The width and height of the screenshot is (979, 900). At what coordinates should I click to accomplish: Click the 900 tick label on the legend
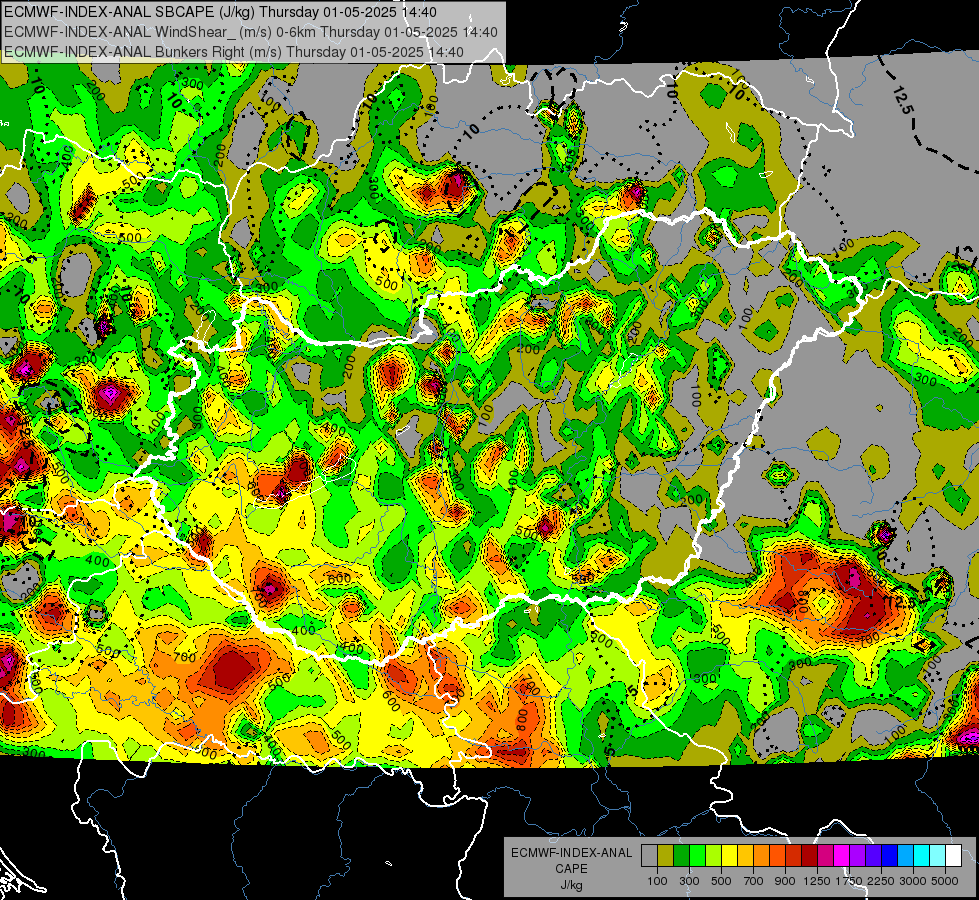click(785, 881)
